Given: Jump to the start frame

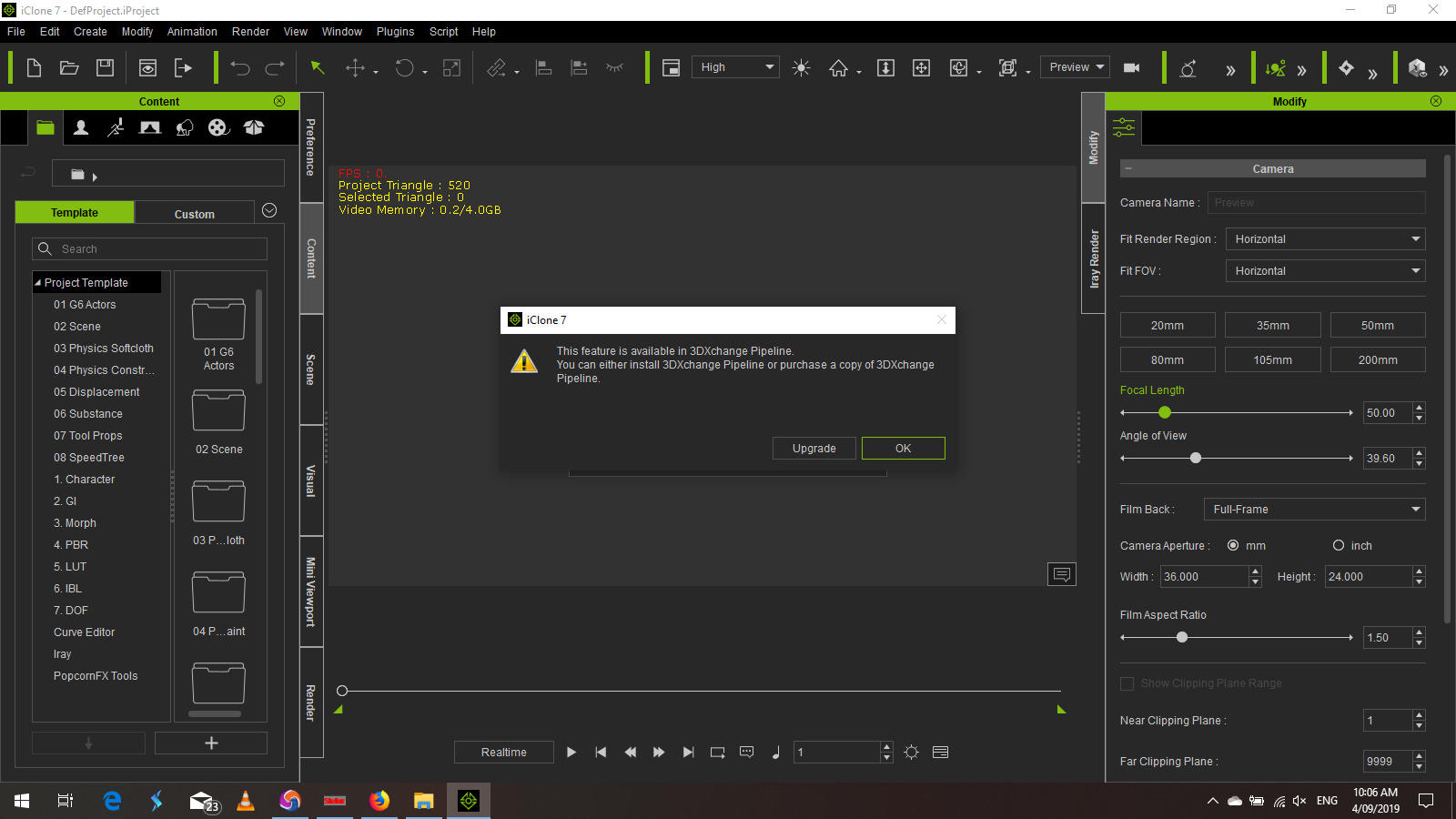Looking at the screenshot, I should point(601,753).
